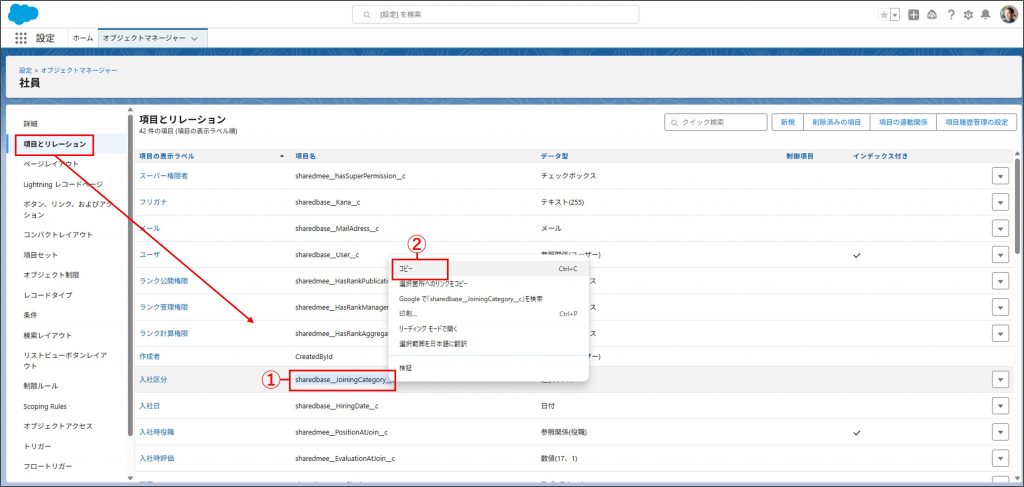Open the help question mark icon
Image resolution: width=1024 pixels, height=487 pixels.
[950, 14]
